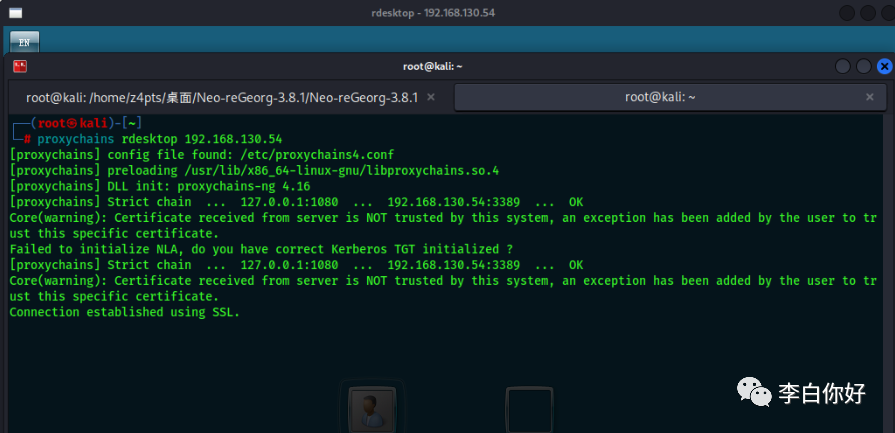Click the 'proxychains rdesktop 192.168.130.54' command line

pos(160,139)
